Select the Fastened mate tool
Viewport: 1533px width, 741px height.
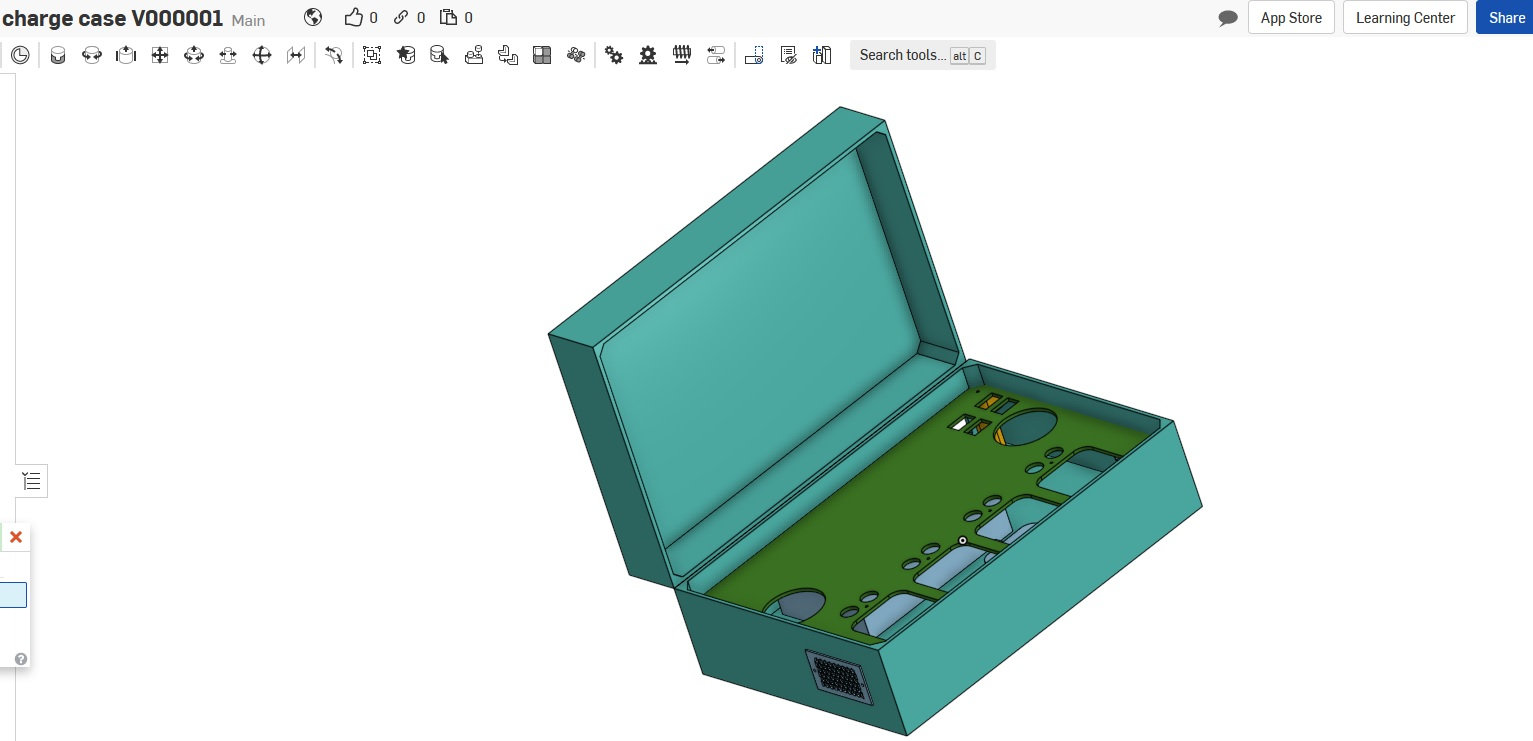click(x=58, y=56)
